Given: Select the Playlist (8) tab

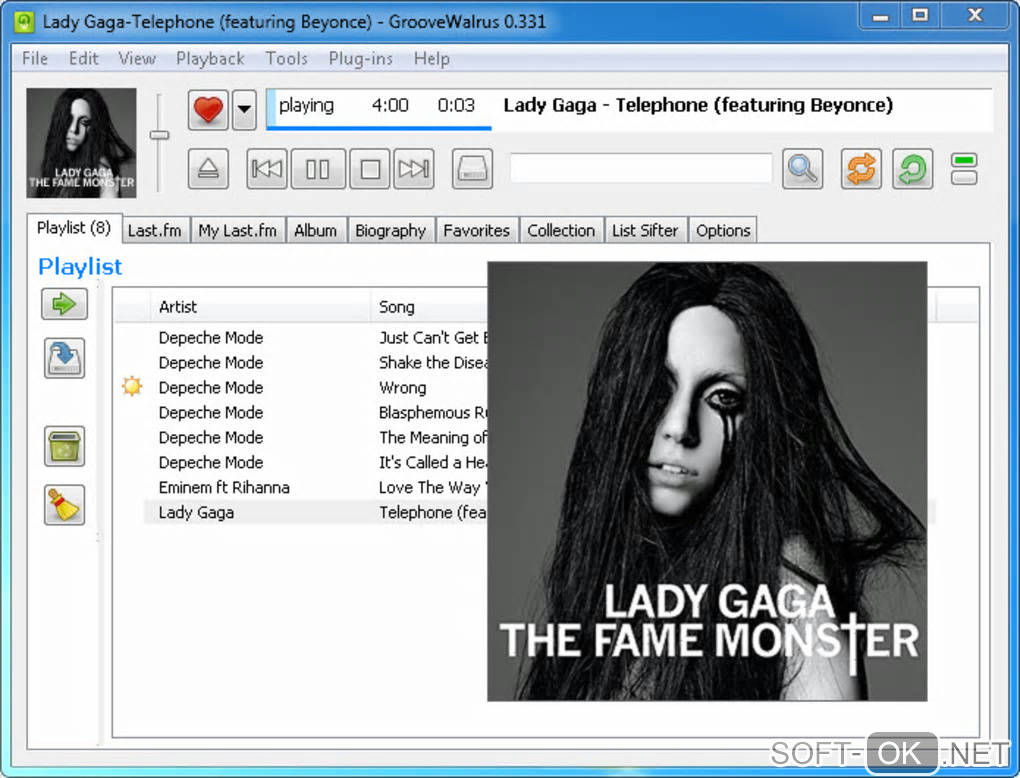Looking at the screenshot, I should coord(74,228).
